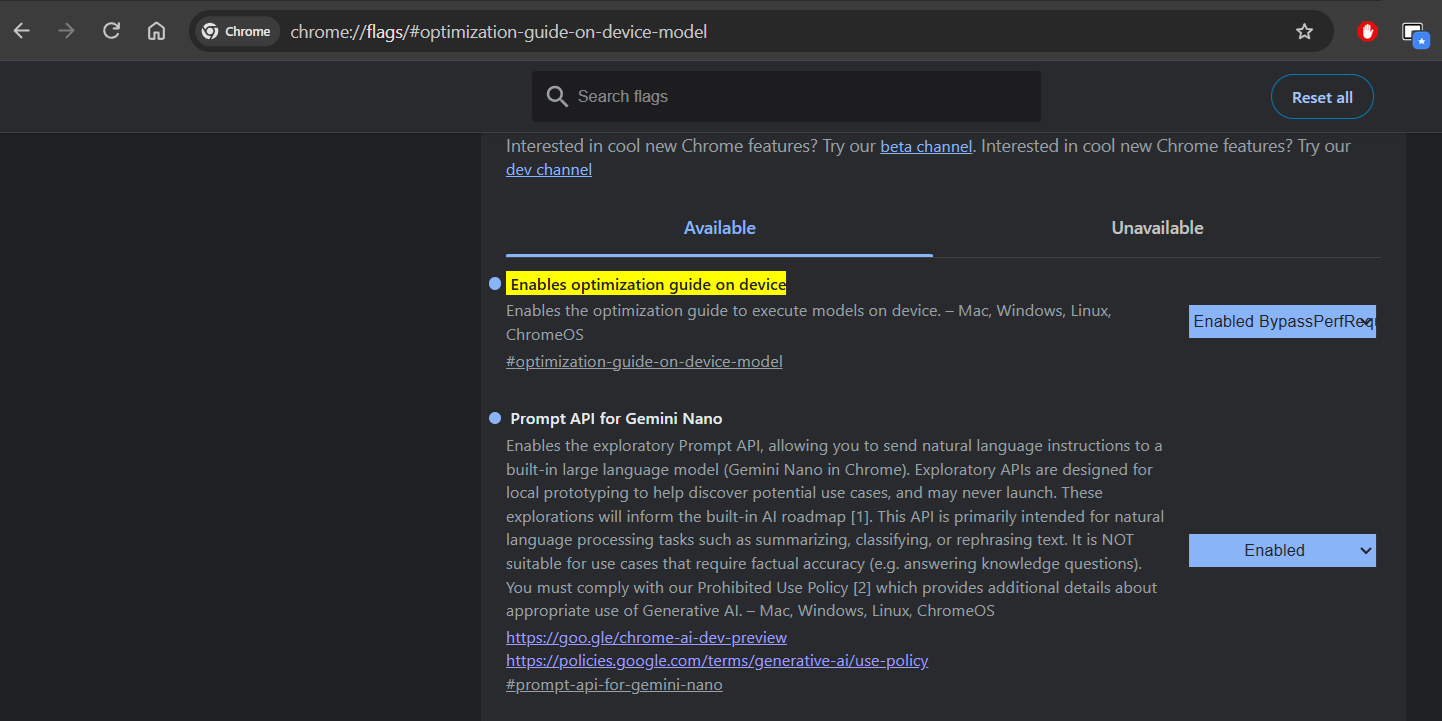Open the Enabled BypassPerfRequirement dropdown
Screen dimensions: 1442x721
click(1282, 321)
